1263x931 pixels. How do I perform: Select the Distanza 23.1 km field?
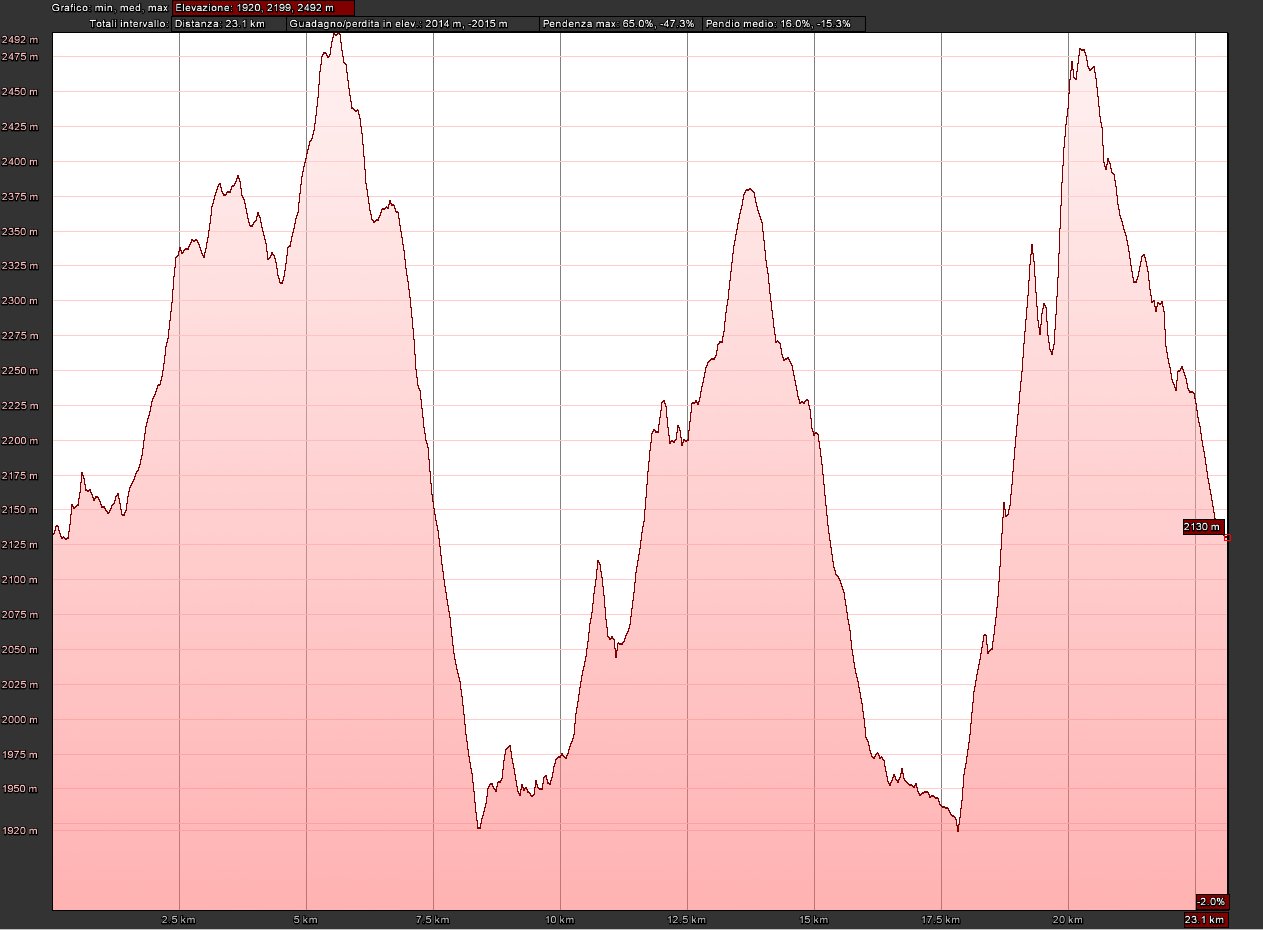click(228, 23)
